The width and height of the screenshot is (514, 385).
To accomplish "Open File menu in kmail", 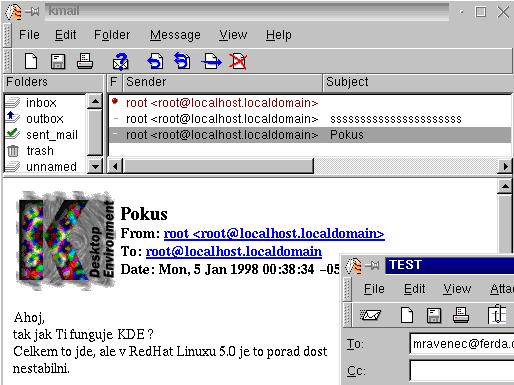I will 29,35.
